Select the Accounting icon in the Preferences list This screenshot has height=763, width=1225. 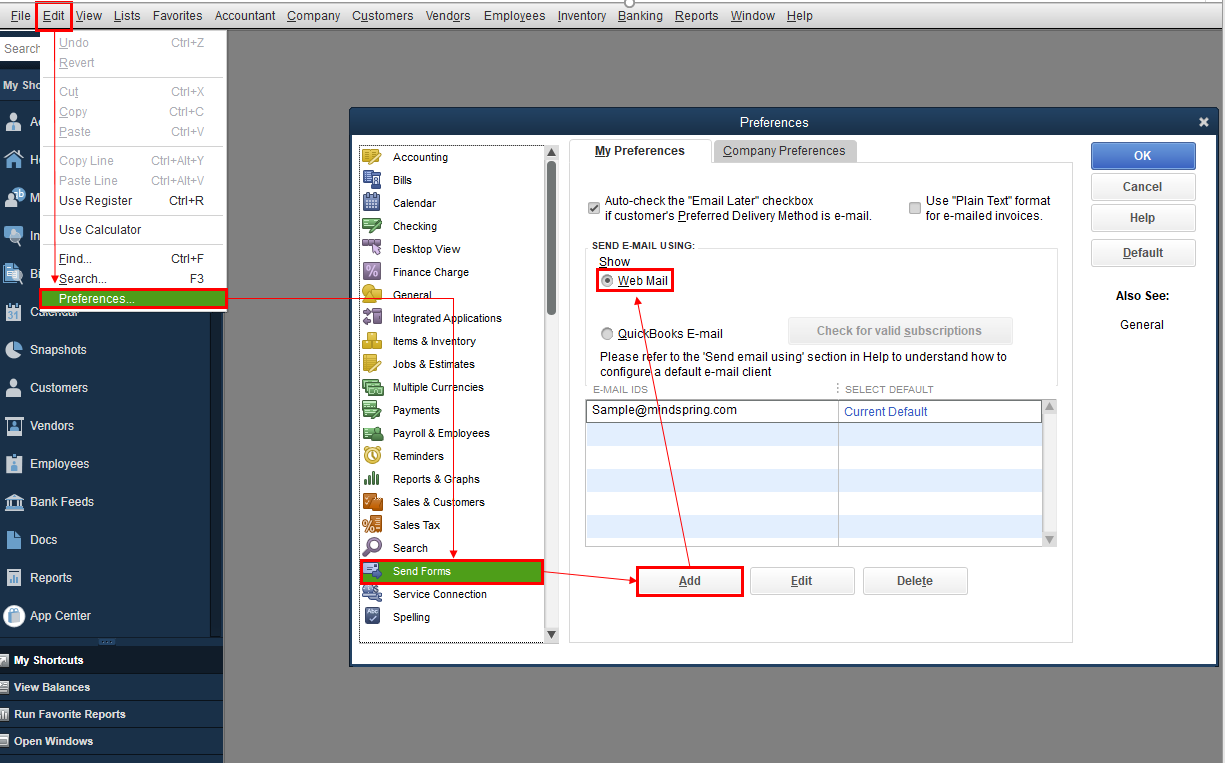click(x=372, y=157)
